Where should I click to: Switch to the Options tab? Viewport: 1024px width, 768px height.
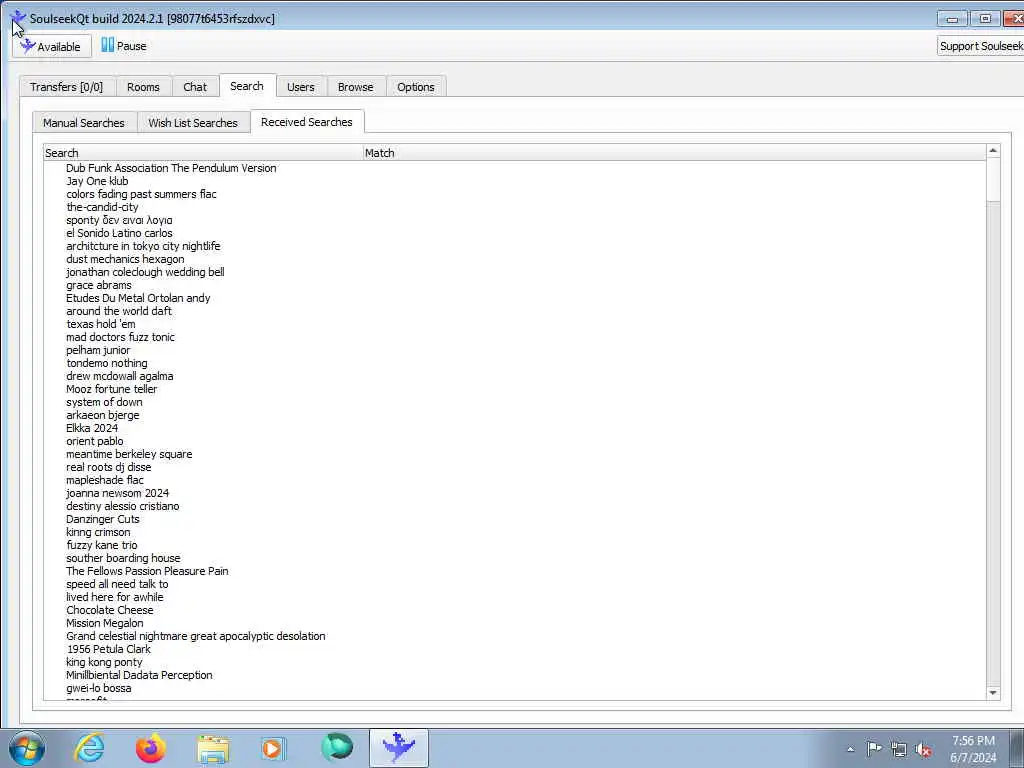[415, 87]
